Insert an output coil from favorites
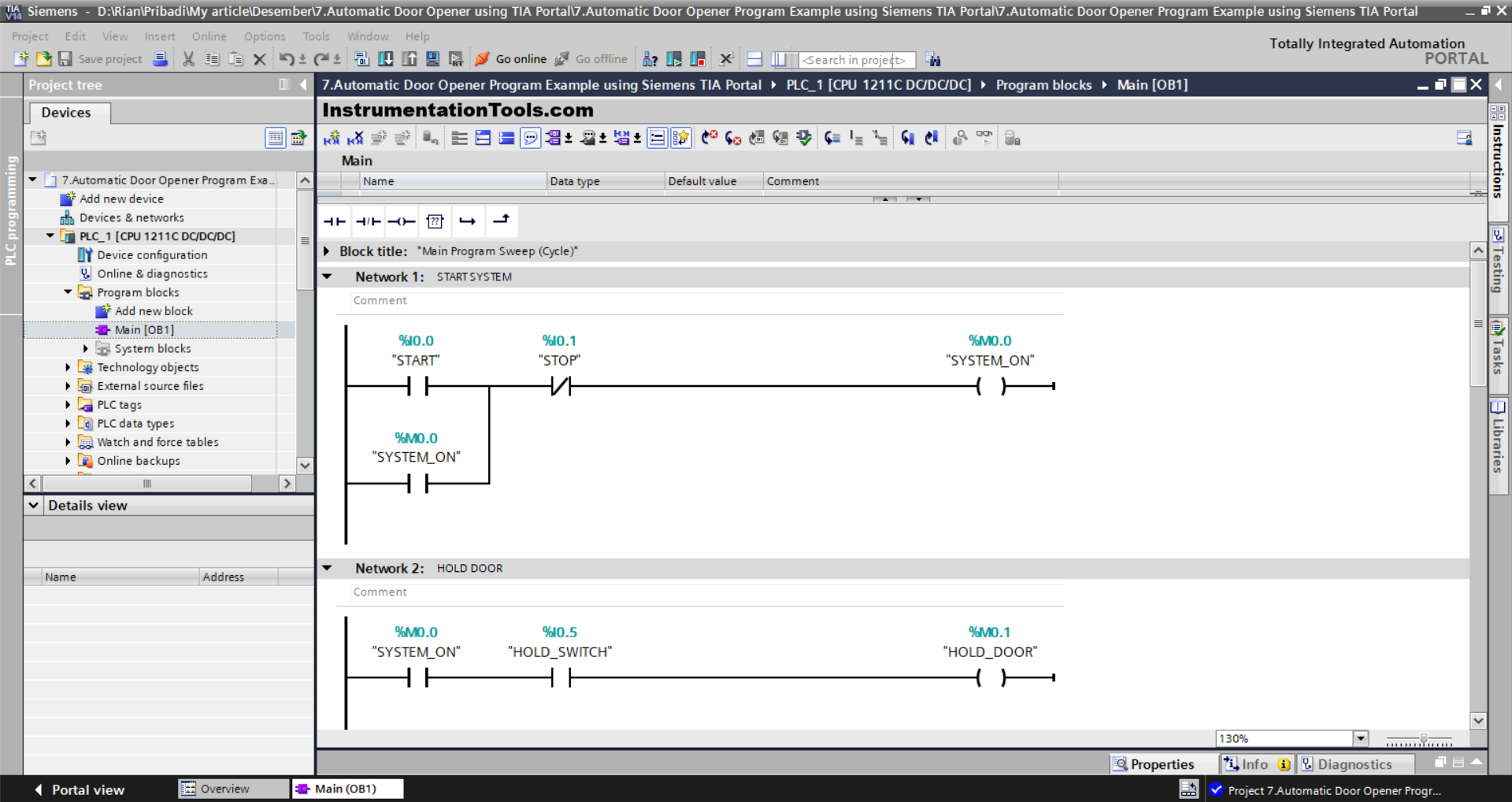Screen dimensions: 1512x802 click(402, 221)
